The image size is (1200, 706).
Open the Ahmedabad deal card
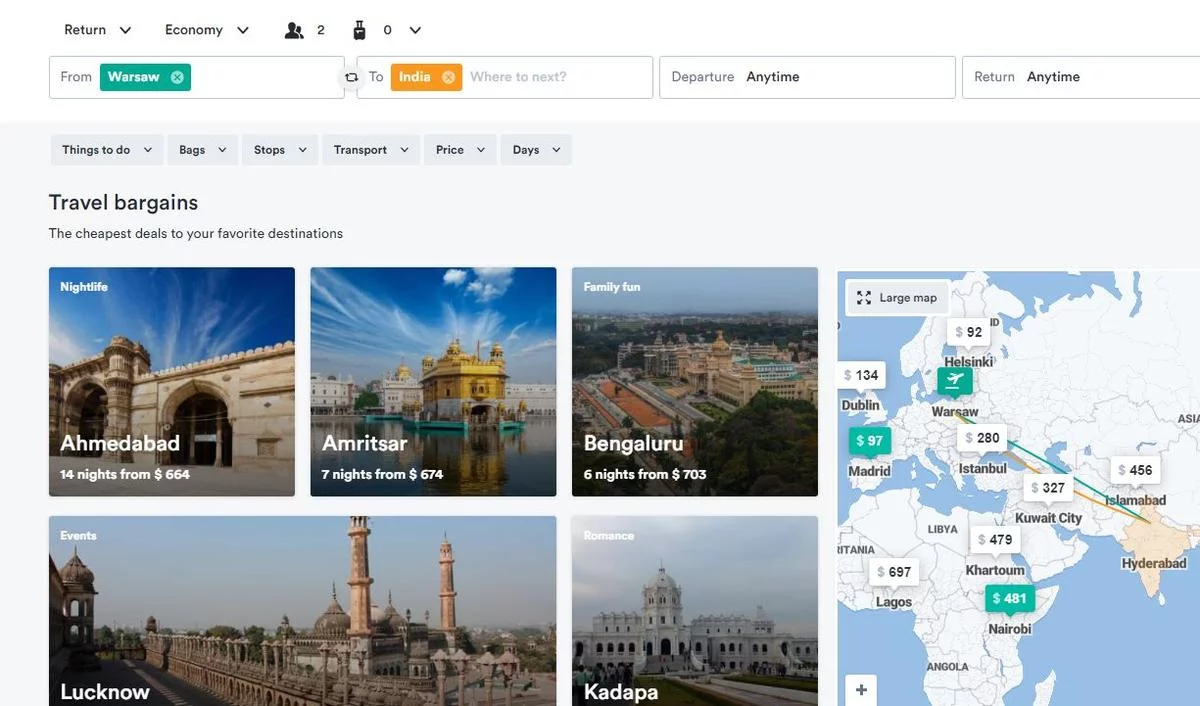[x=172, y=382]
